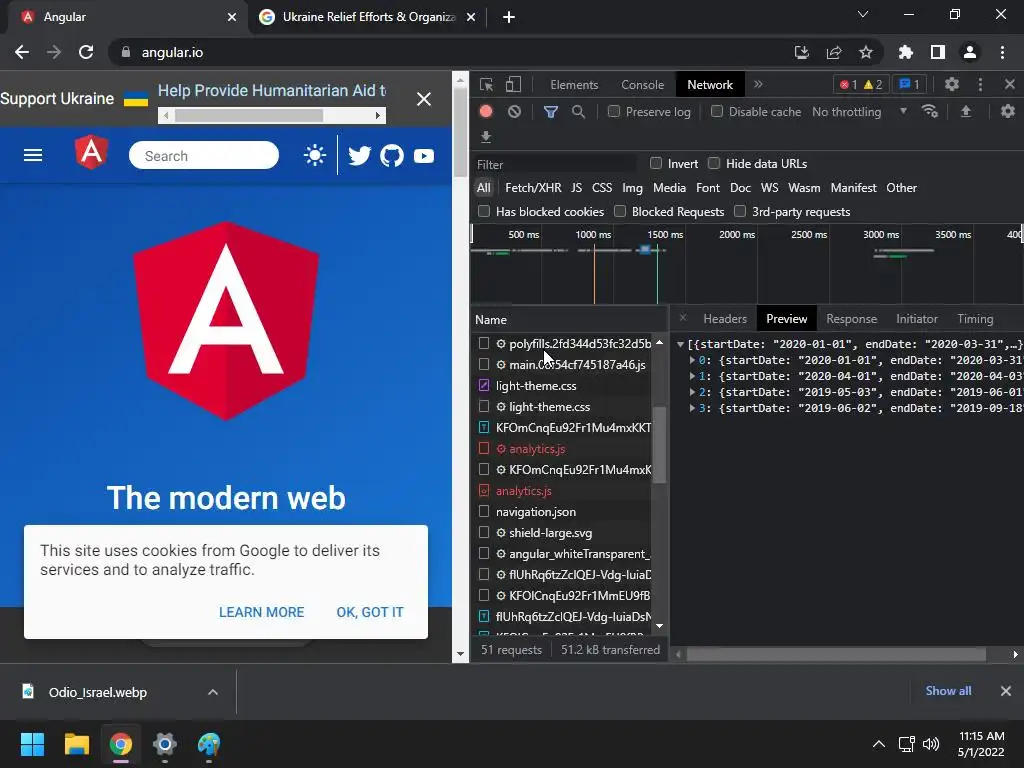Click the issues counter badge
This screenshot has height=768, width=1024.
click(x=910, y=84)
